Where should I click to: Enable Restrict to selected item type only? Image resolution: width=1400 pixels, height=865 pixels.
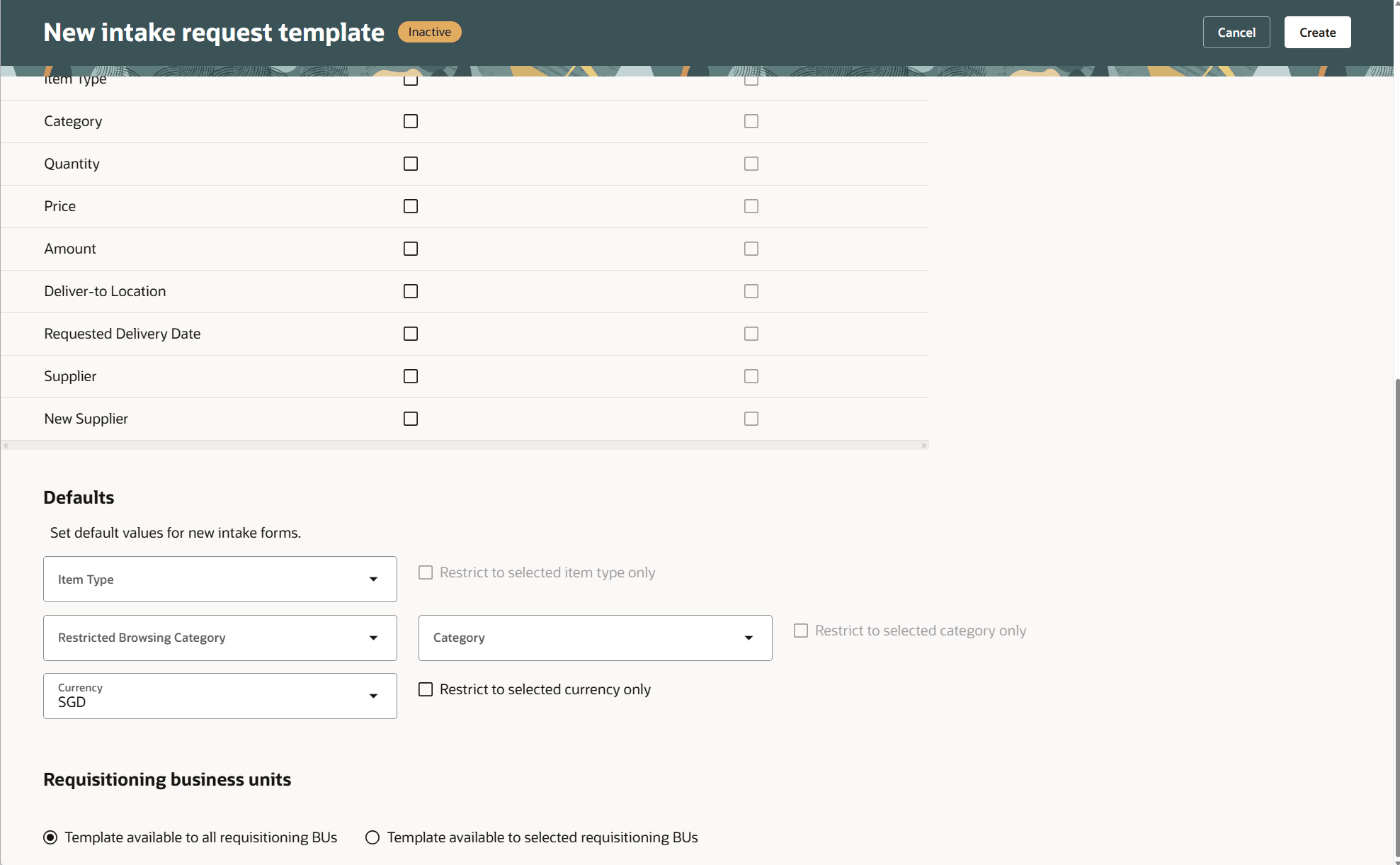426,572
